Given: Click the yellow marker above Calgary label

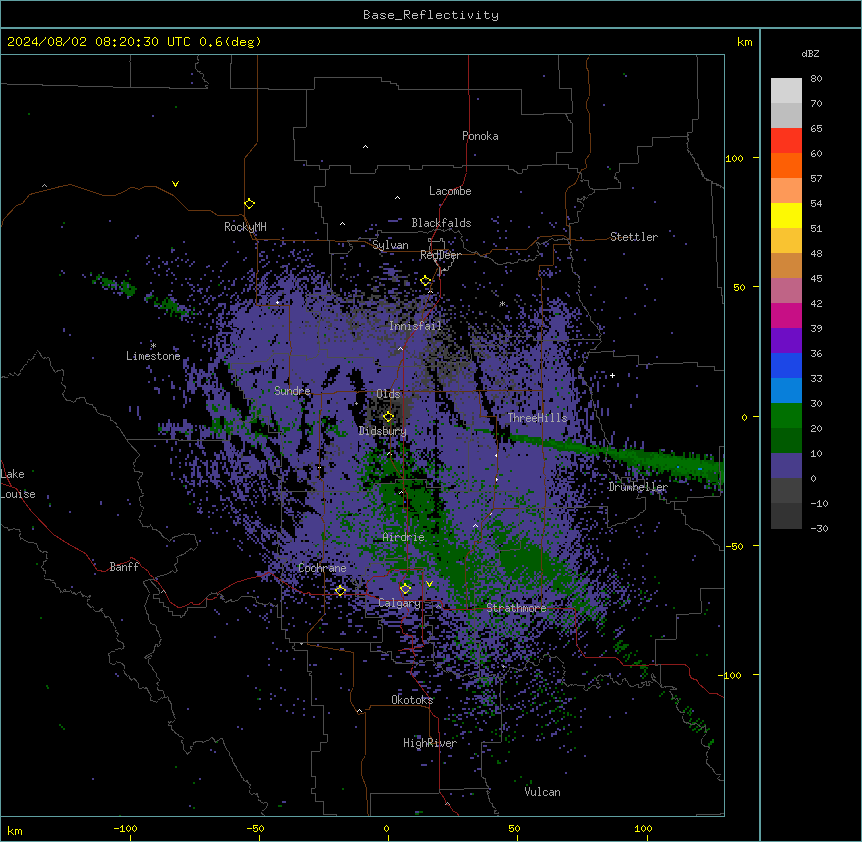Looking at the screenshot, I should 405,589.
